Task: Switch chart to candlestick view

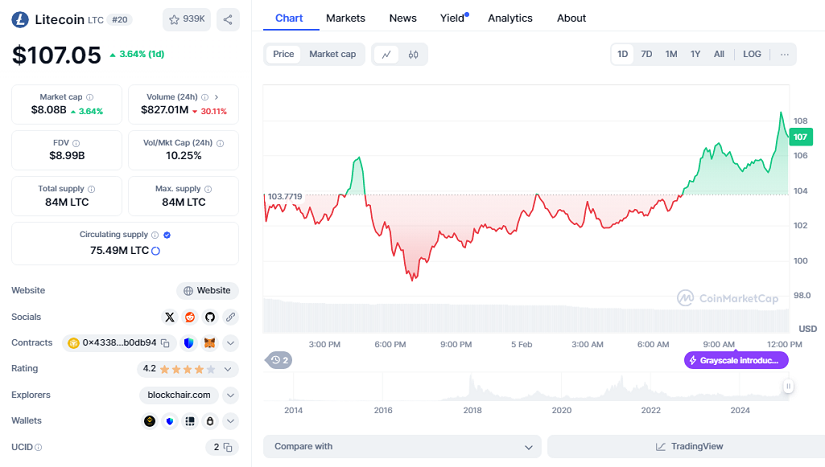Action: (413, 54)
